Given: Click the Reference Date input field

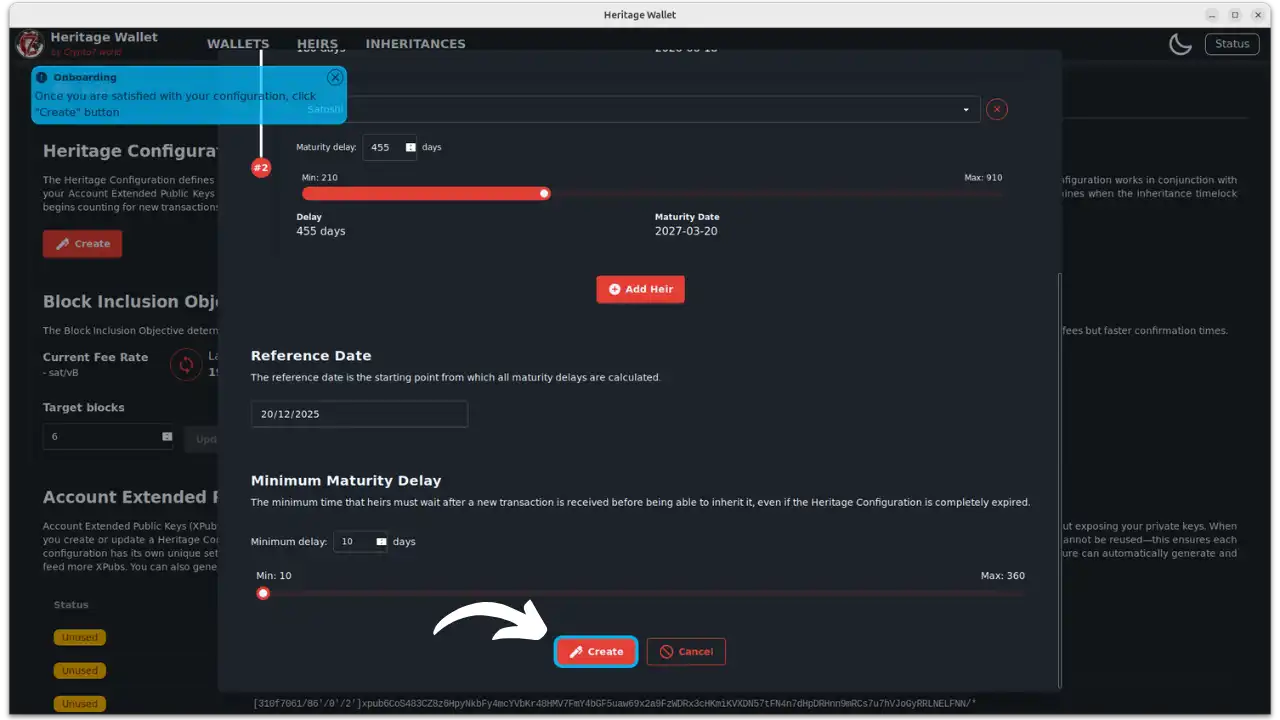Looking at the screenshot, I should tap(359, 414).
